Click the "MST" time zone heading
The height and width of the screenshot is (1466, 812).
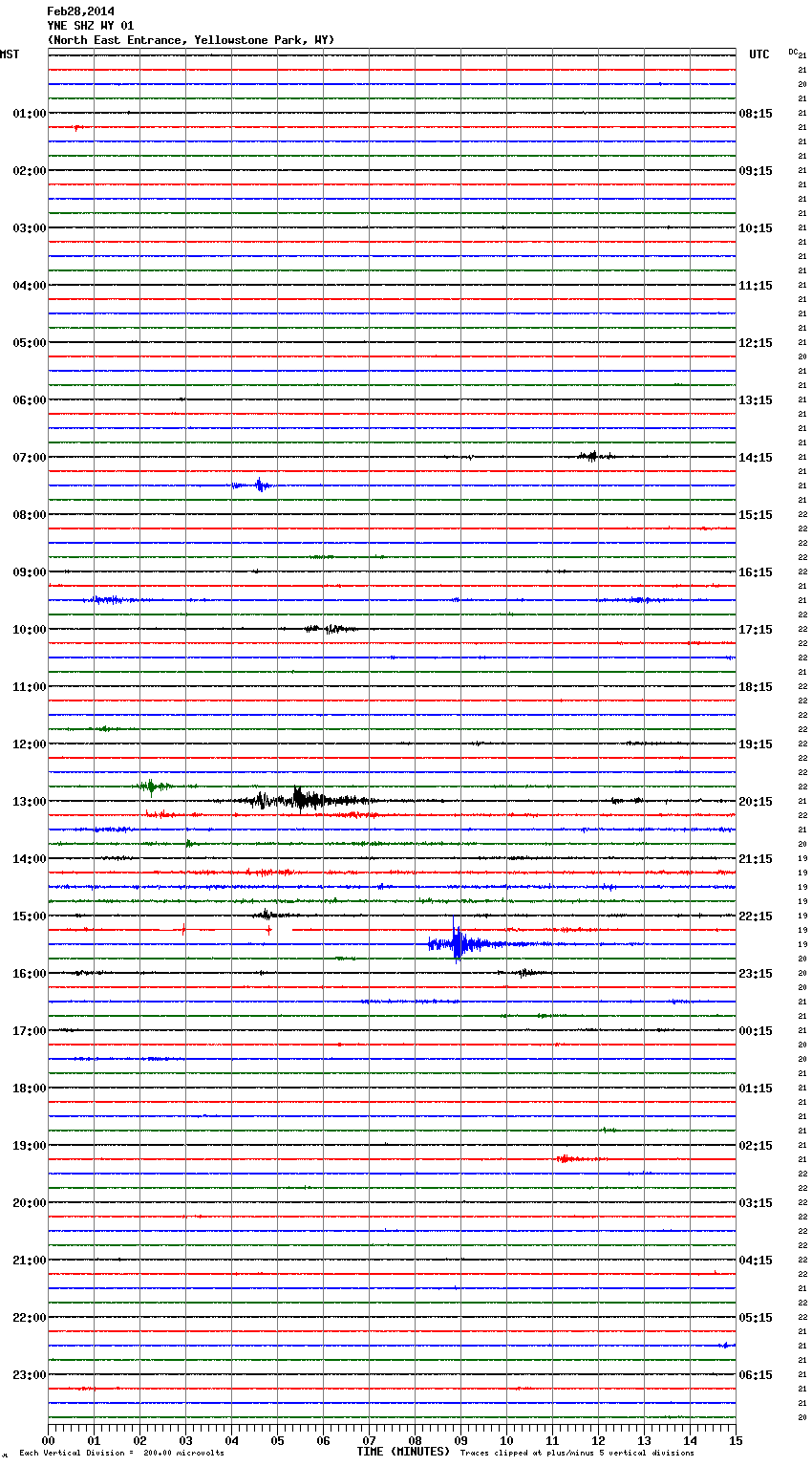coord(10,54)
